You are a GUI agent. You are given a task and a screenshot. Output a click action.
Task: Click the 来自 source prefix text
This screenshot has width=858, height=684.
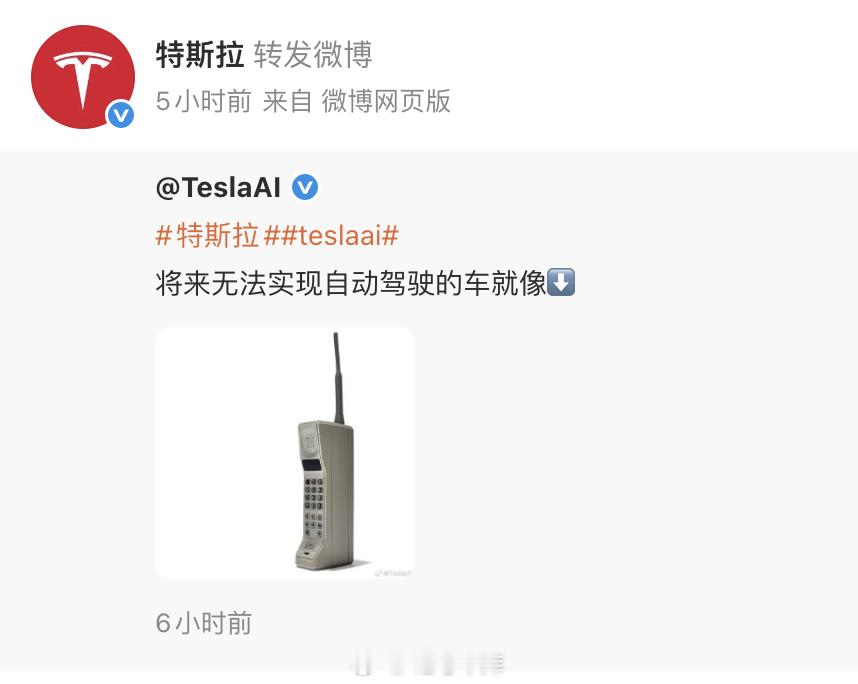tap(287, 101)
